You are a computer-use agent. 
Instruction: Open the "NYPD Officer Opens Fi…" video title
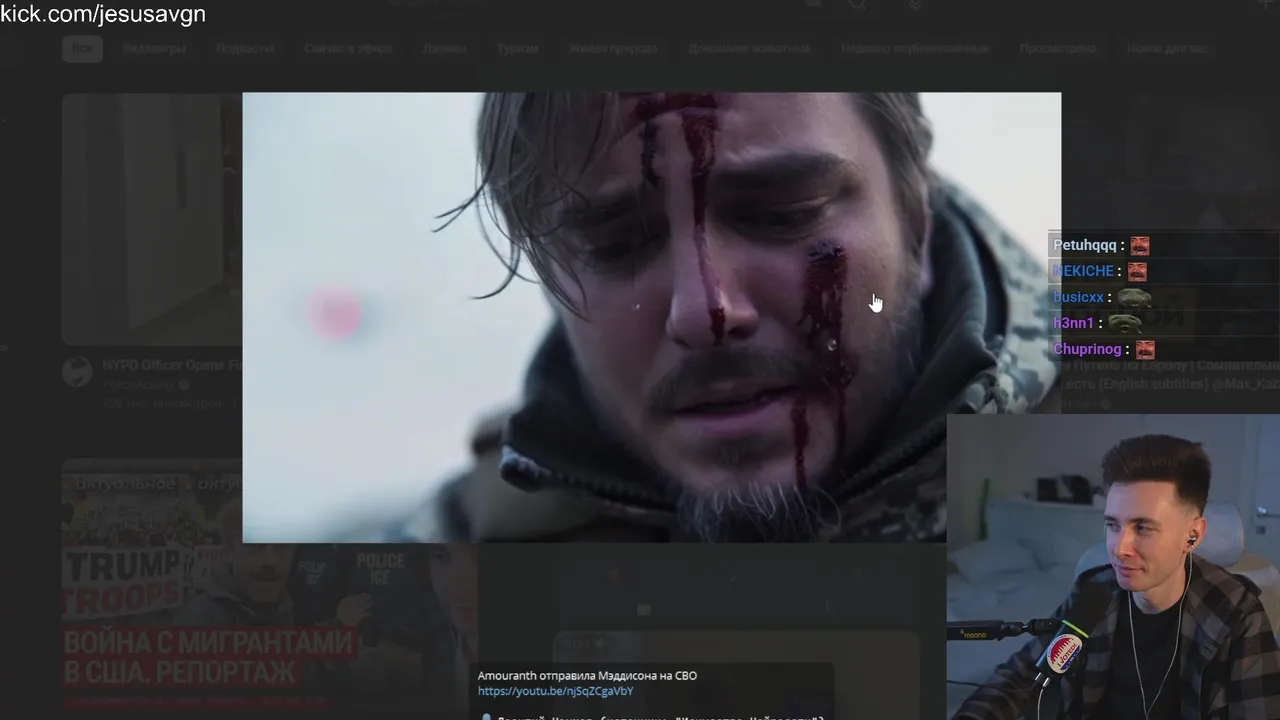click(172, 366)
